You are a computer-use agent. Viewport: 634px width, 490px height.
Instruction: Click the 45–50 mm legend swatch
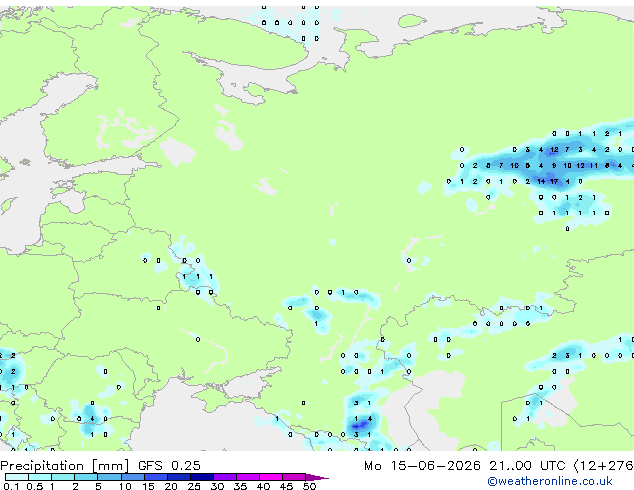click(294, 477)
